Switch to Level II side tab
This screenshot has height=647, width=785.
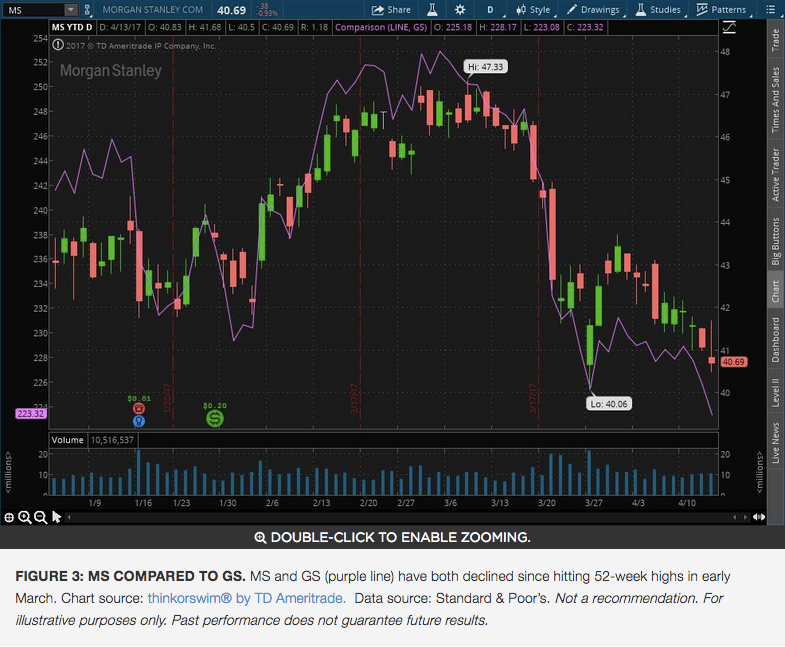point(775,392)
